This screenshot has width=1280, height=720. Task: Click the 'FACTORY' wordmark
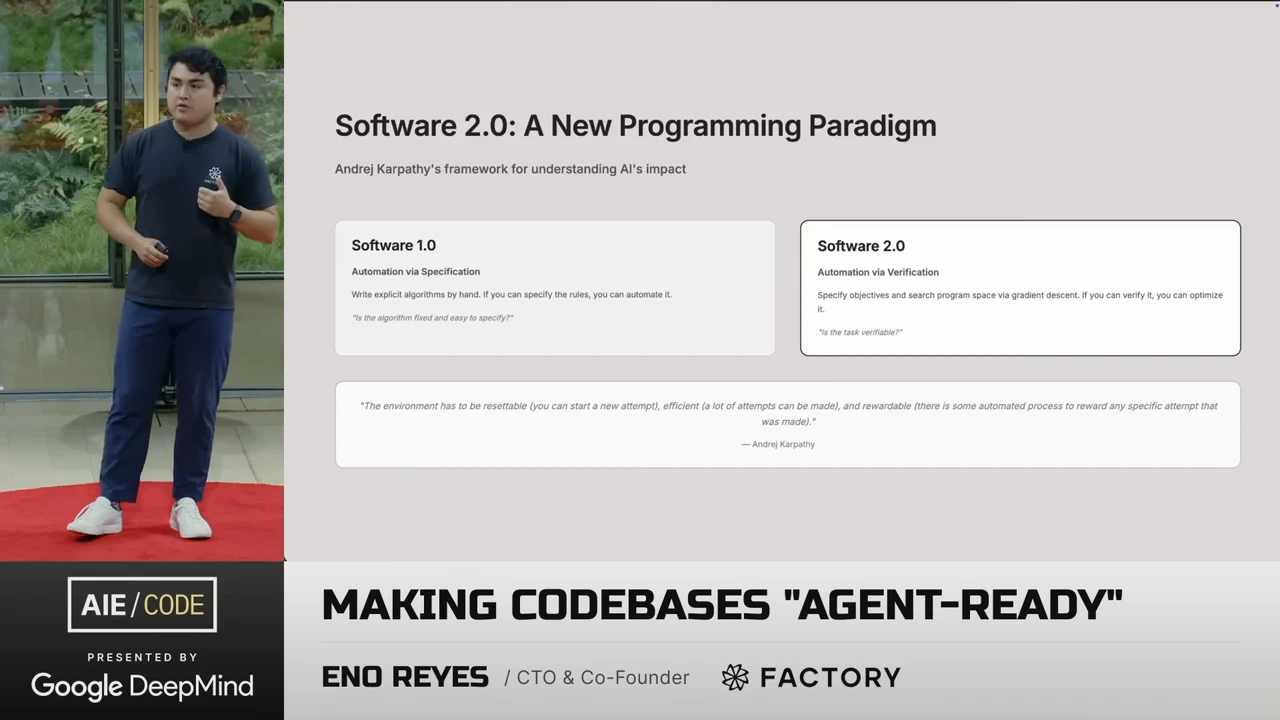[x=830, y=677]
